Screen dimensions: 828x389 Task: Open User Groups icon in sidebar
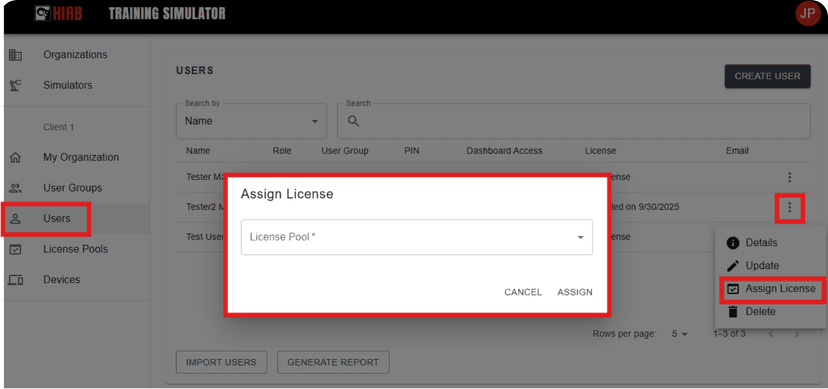15,188
